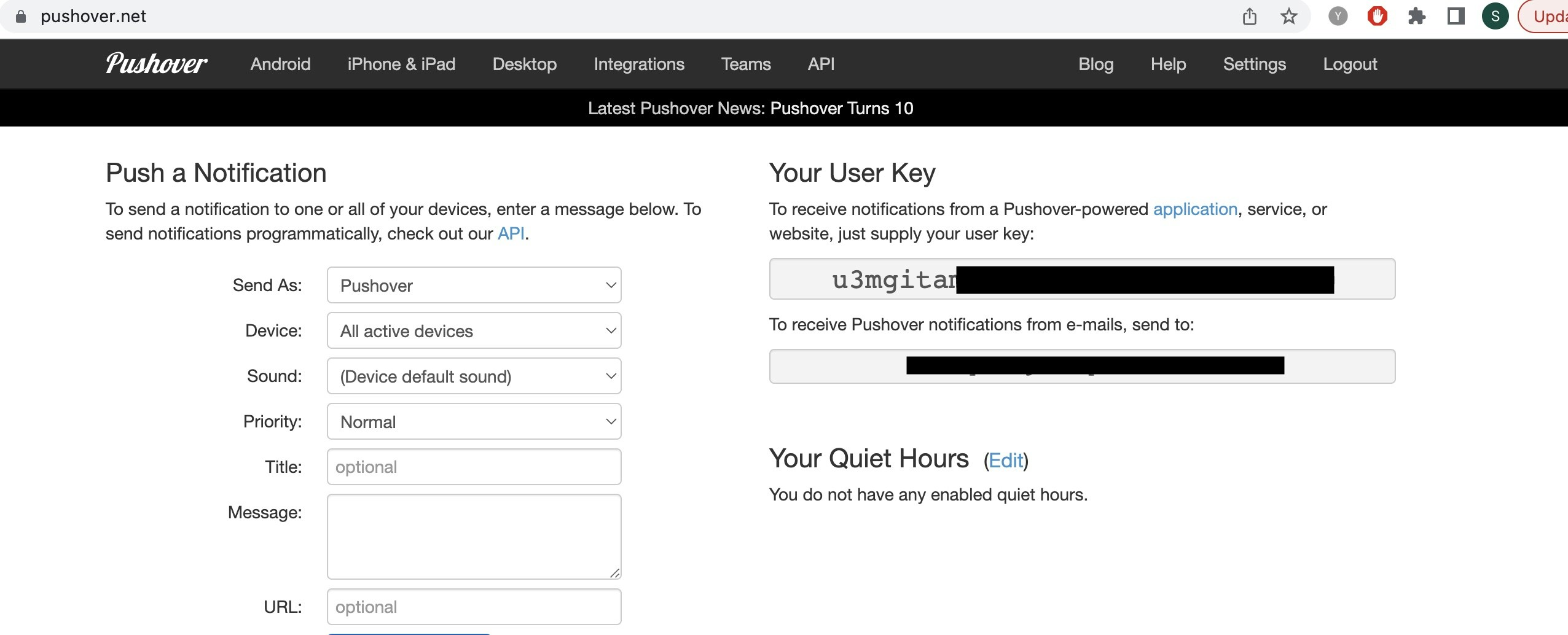This screenshot has height=635, width=1568.
Task: Go to Settings in the navigation bar
Action: 1254,64
